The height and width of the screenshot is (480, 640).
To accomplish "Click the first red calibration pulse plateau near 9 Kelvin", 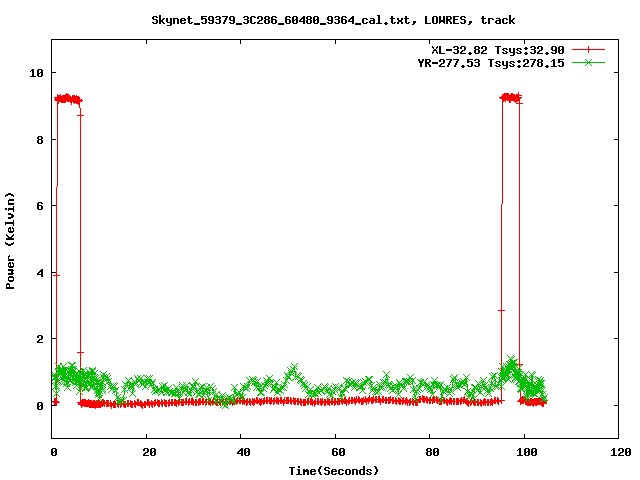I will click(69, 99).
